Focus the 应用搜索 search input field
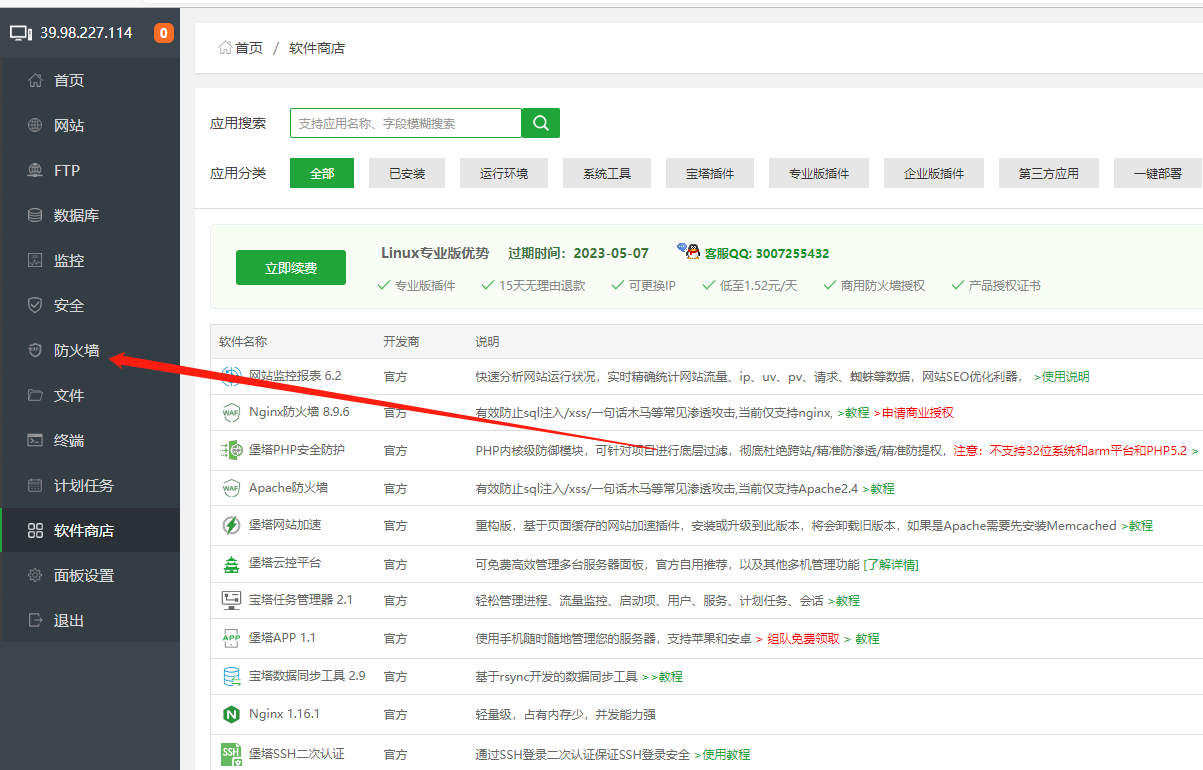Viewport: 1203px width, 770px height. [406, 123]
